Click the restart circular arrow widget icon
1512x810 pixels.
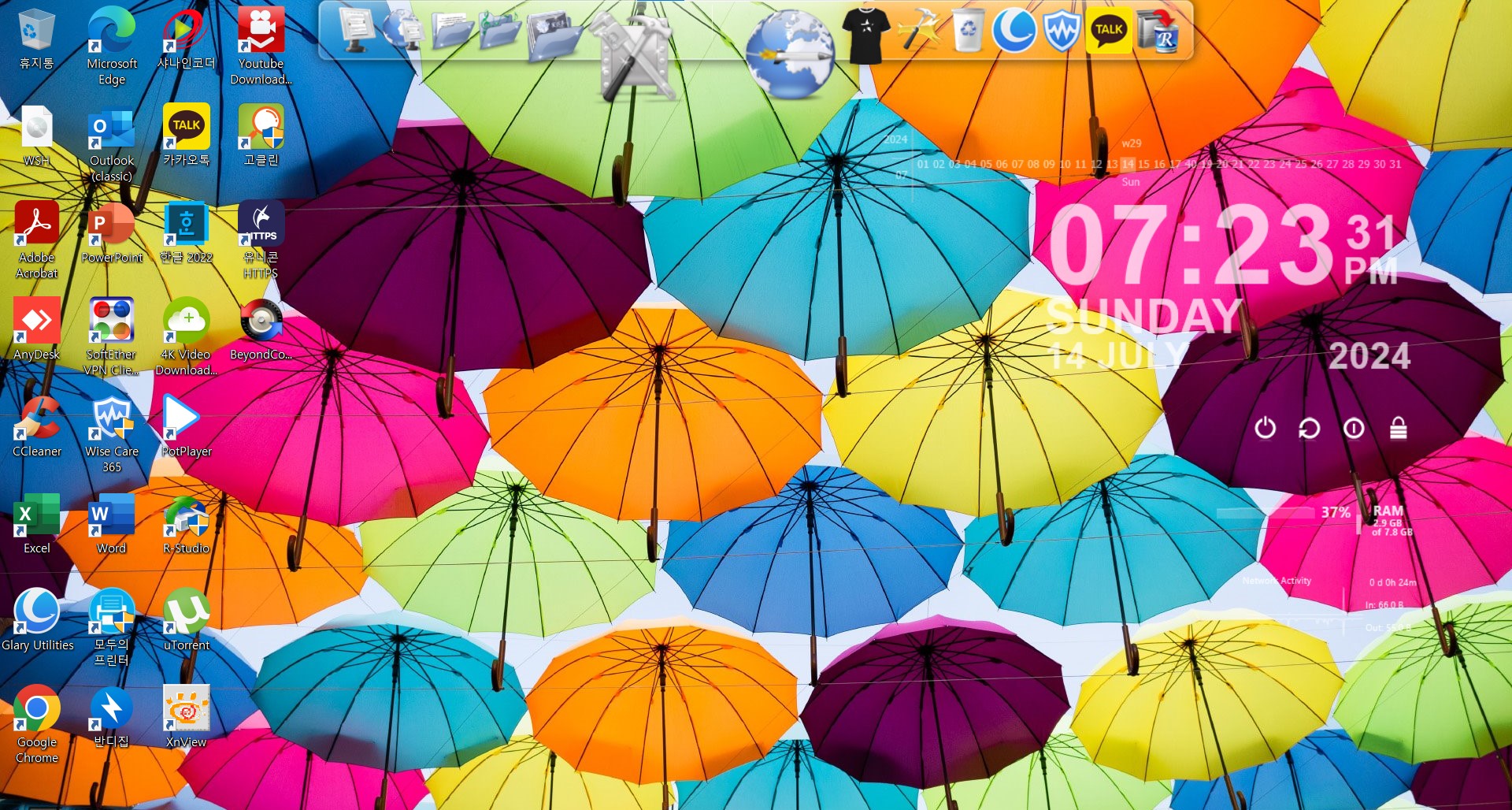(1309, 428)
